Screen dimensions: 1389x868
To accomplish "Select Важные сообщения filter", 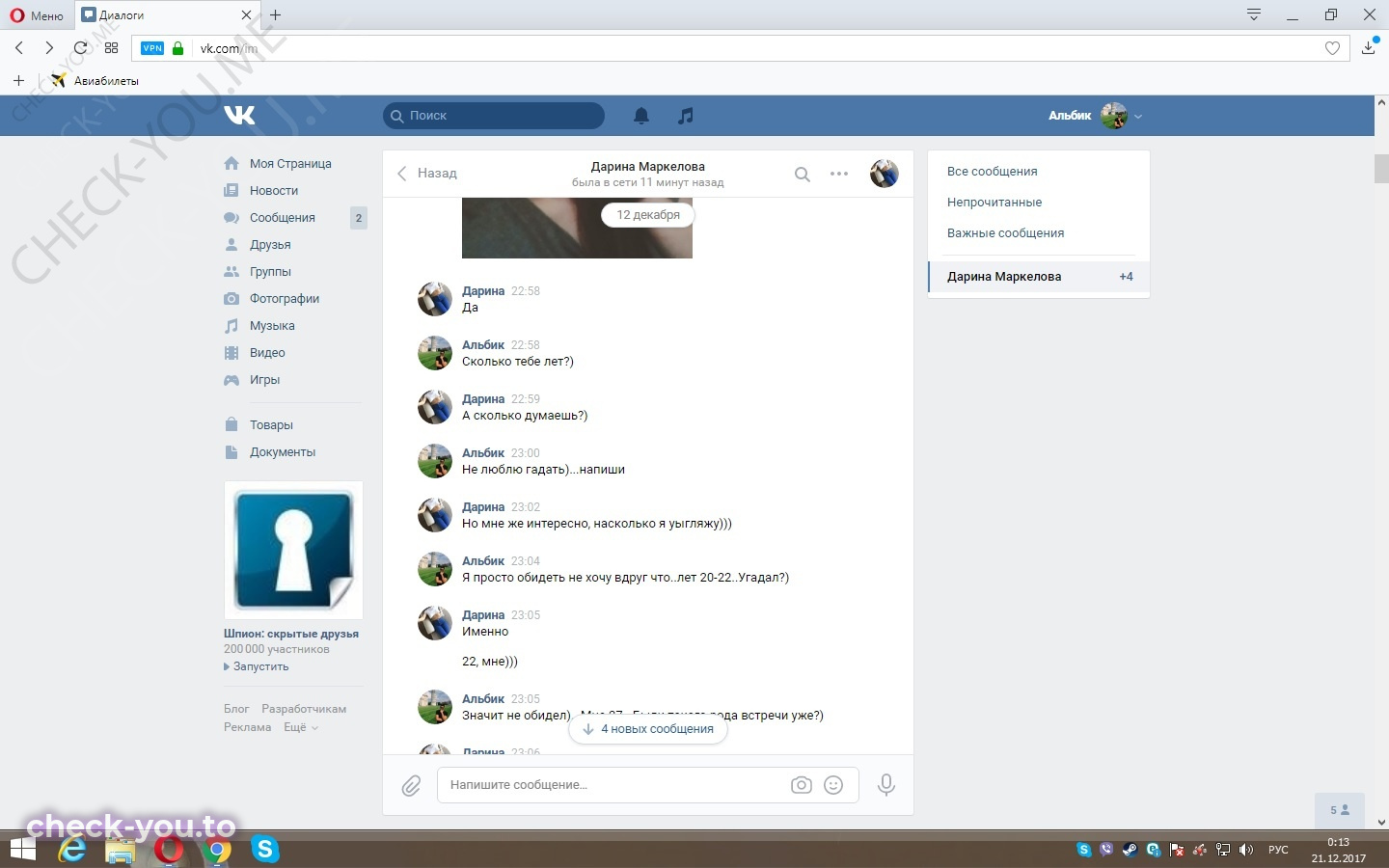I will click(x=1005, y=233).
